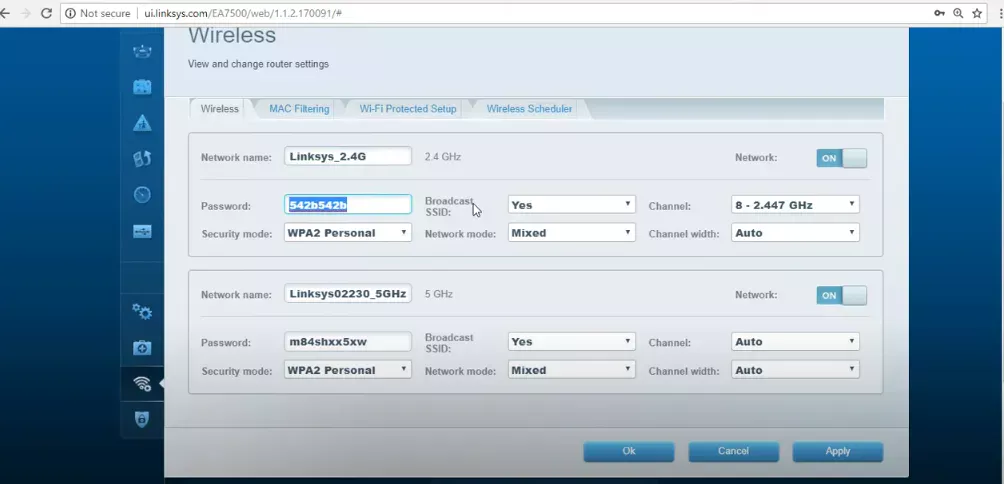Open External Storage USB icon
The height and width of the screenshot is (484, 1004).
click(142, 231)
